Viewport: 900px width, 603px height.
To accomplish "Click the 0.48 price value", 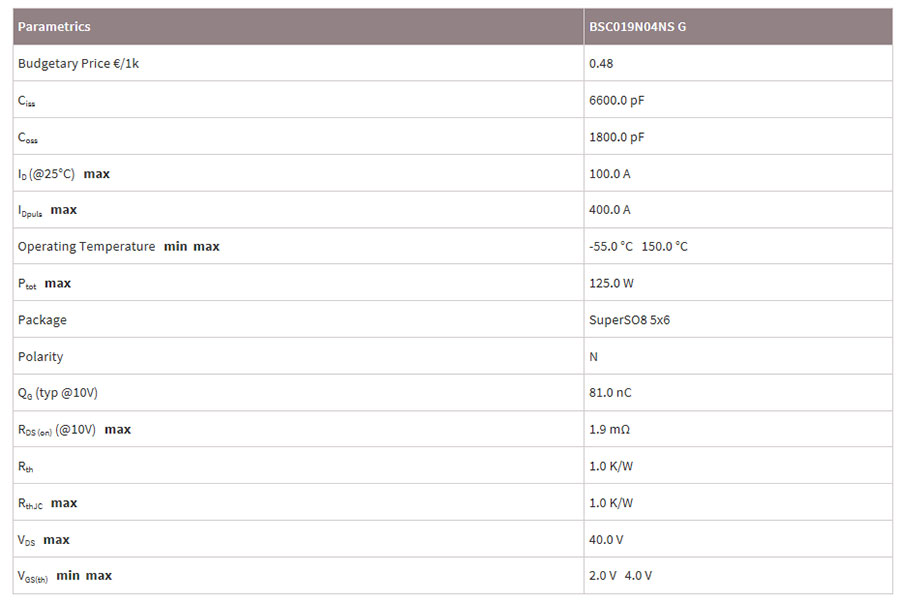I will 601,64.
